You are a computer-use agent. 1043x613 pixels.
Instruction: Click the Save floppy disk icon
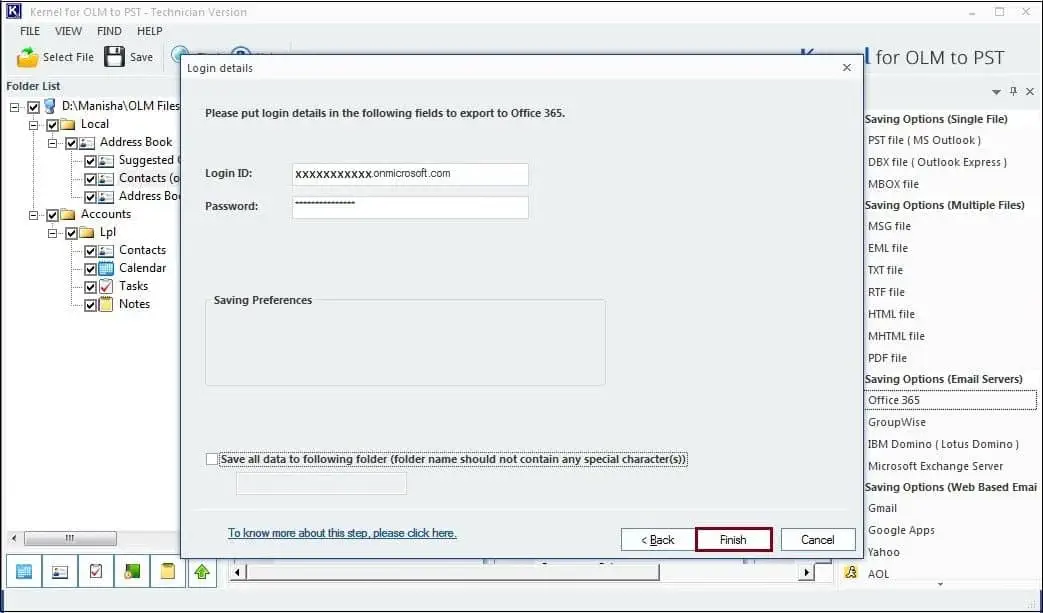[114, 57]
